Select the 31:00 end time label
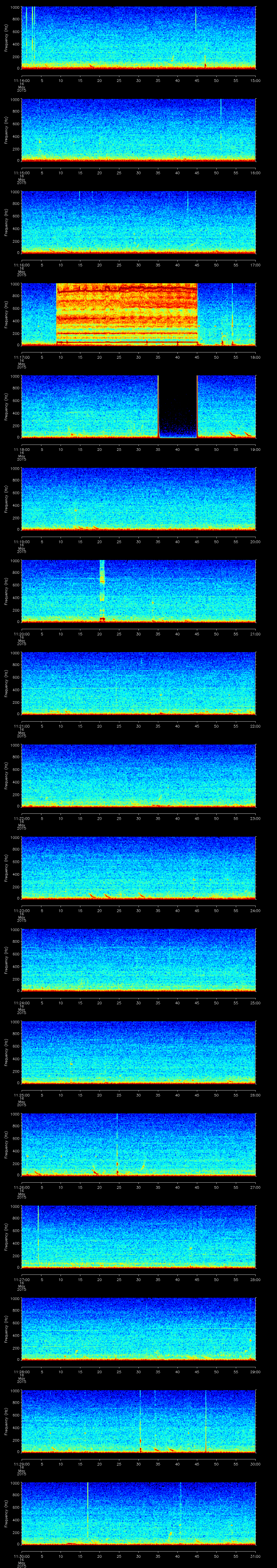277x1568 pixels. 256,1556
